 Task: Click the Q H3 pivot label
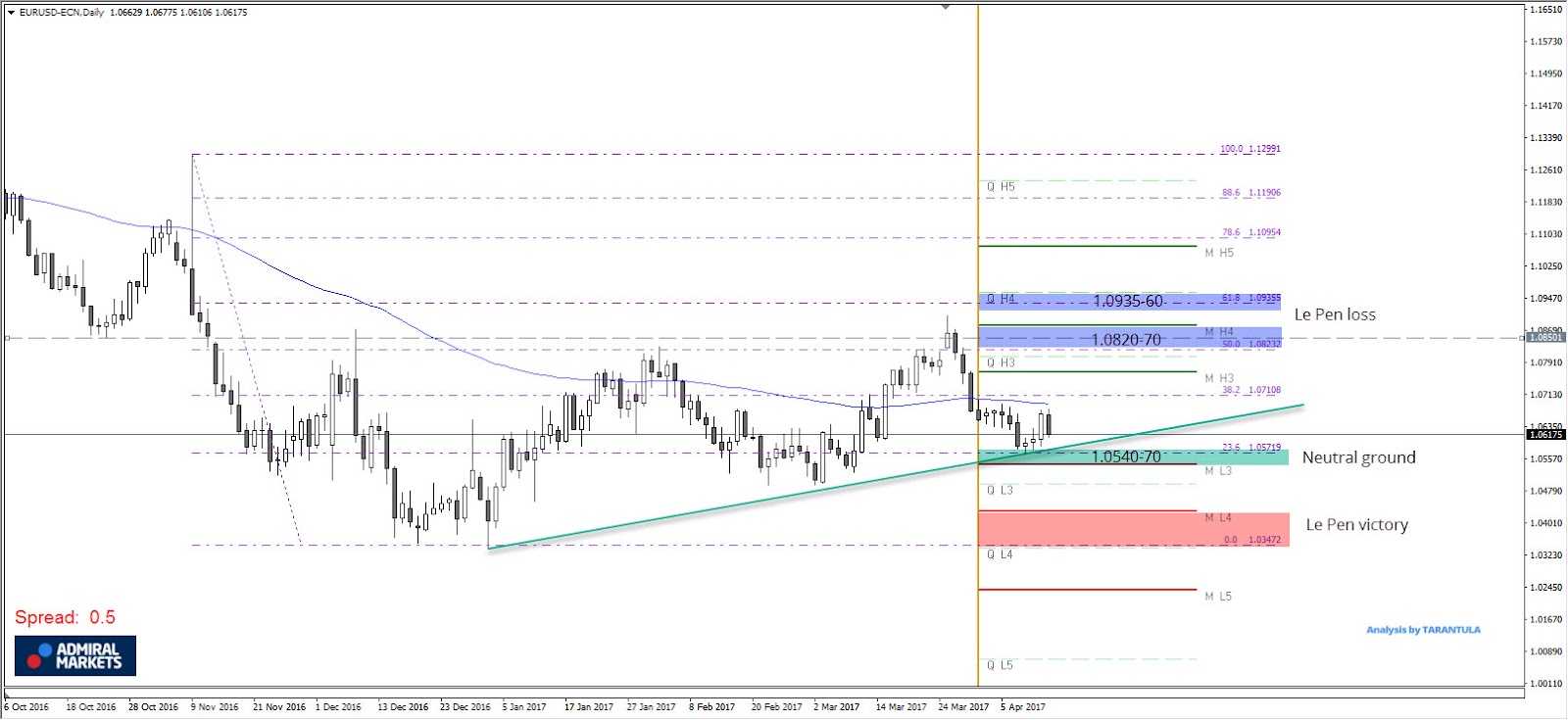[1001, 362]
